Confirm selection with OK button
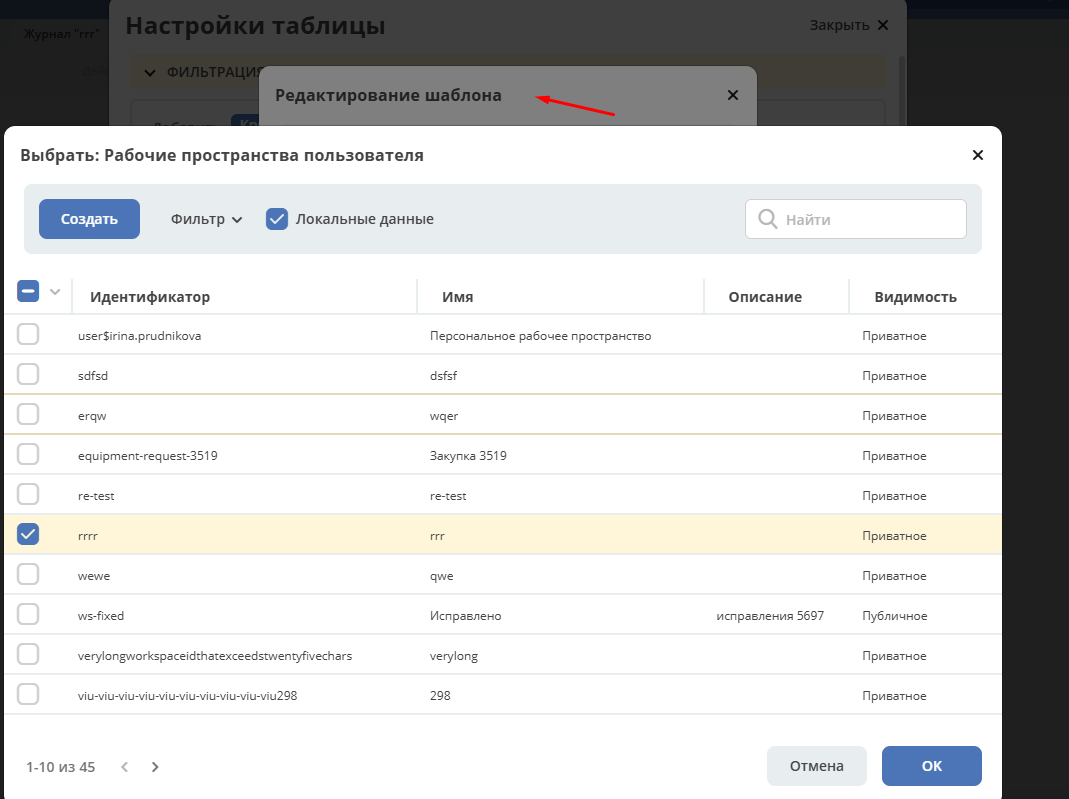The height and width of the screenshot is (799, 1069). pos(931,766)
